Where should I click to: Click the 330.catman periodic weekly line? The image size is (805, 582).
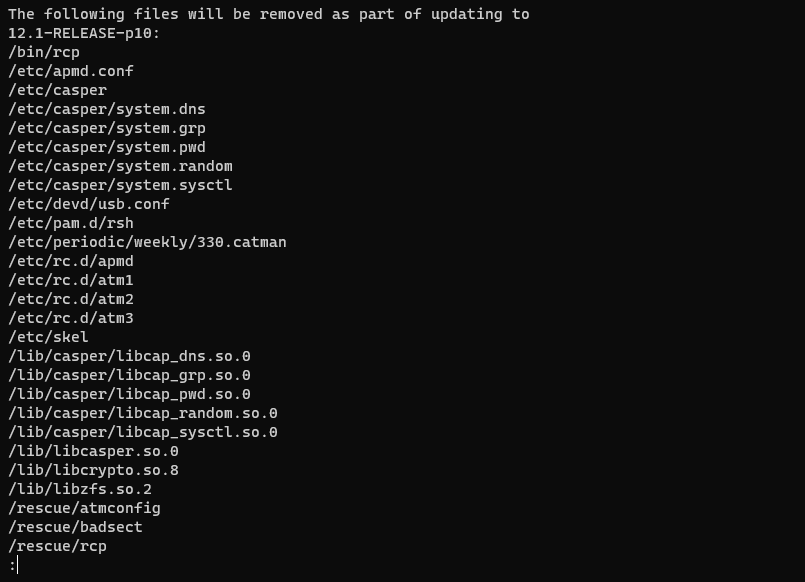[147, 242]
